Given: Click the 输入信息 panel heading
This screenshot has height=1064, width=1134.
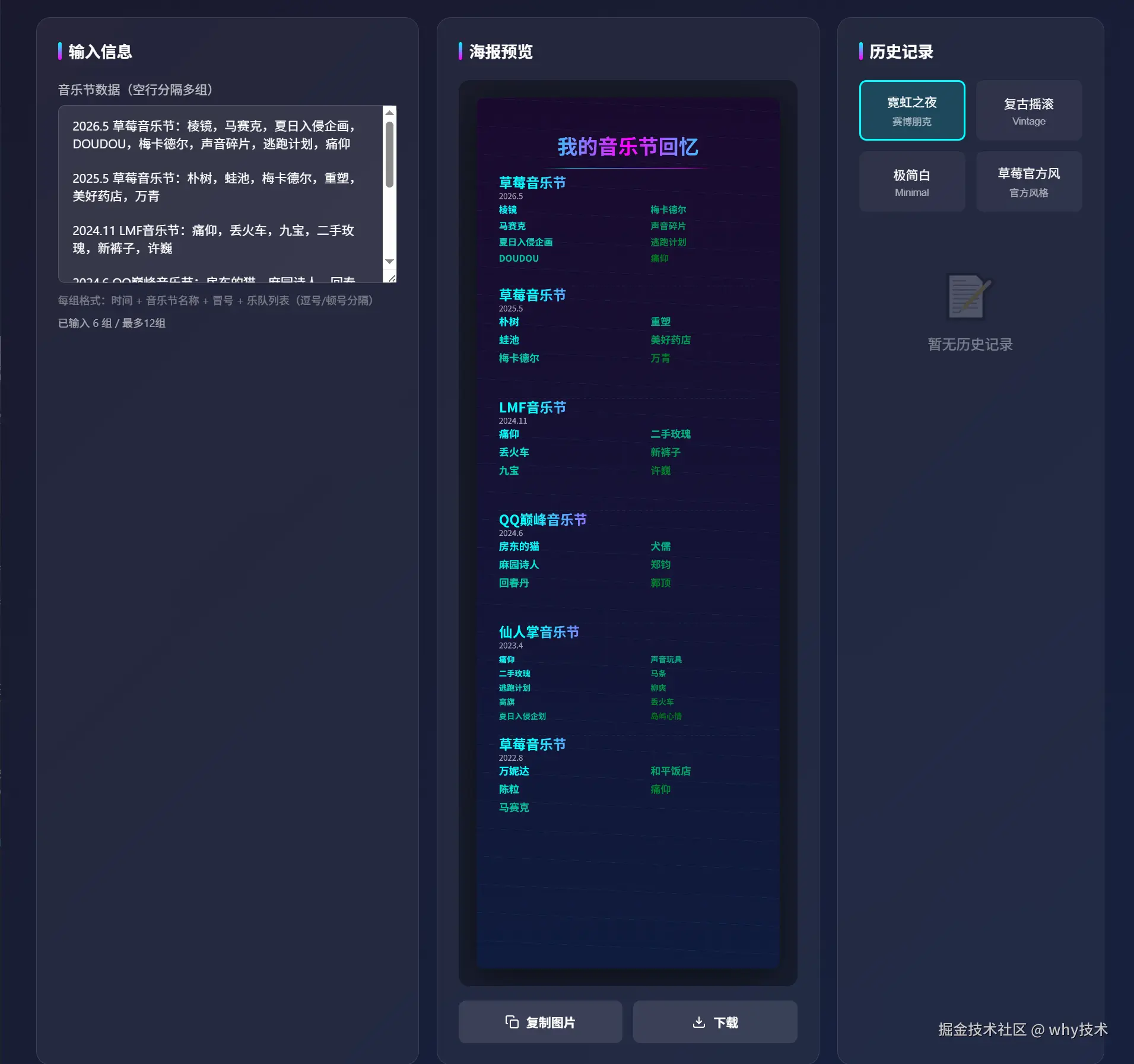Looking at the screenshot, I should 100,52.
